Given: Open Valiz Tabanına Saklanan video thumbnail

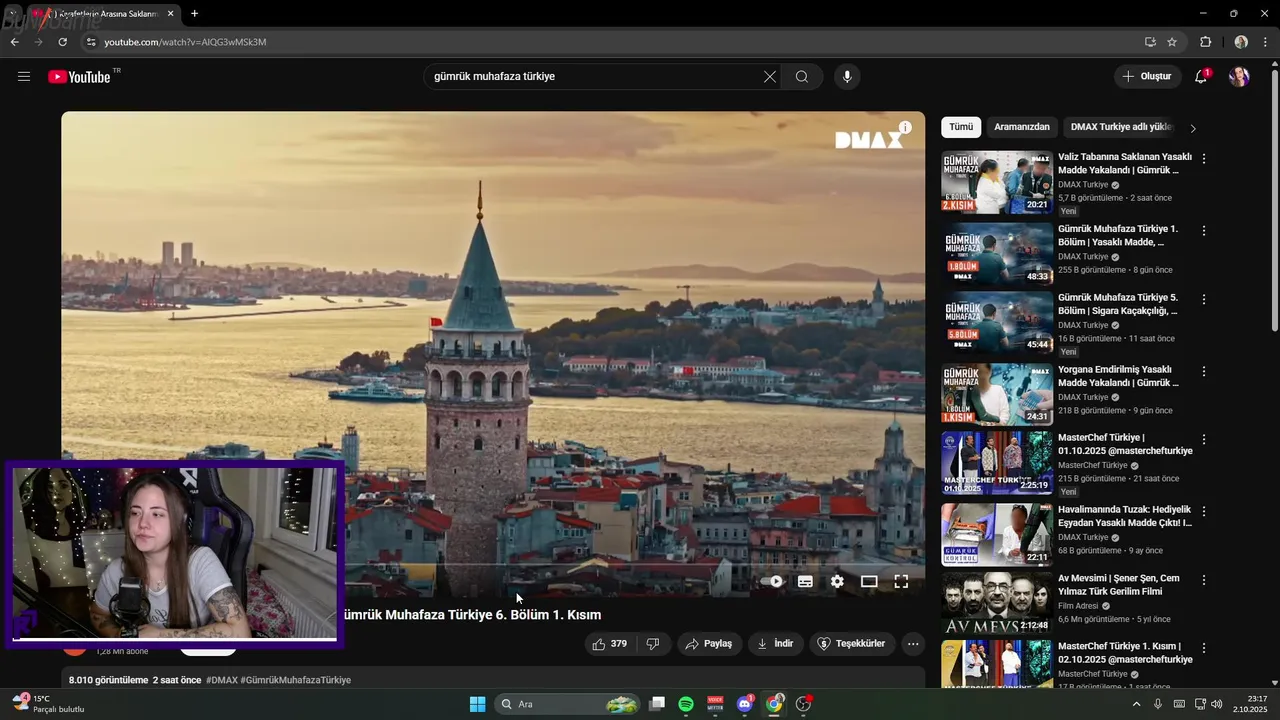Looking at the screenshot, I should point(997,182).
